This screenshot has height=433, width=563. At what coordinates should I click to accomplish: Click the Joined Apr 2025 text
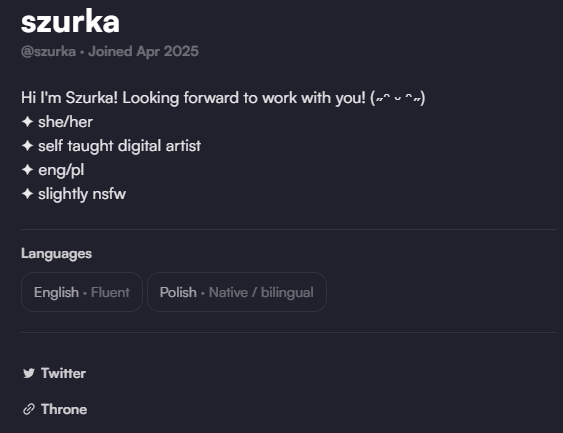coord(143,51)
